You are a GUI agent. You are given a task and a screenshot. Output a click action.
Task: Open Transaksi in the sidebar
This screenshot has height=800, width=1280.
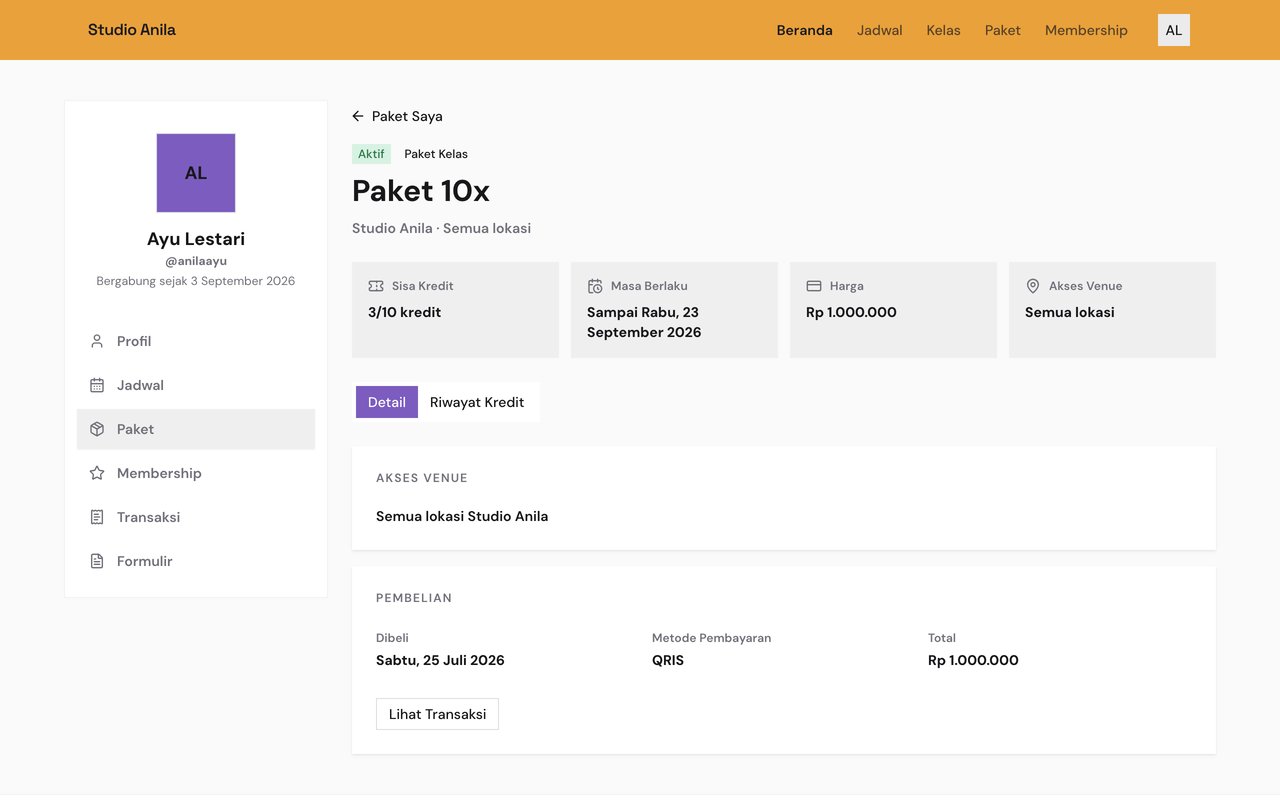(x=196, y=517)
